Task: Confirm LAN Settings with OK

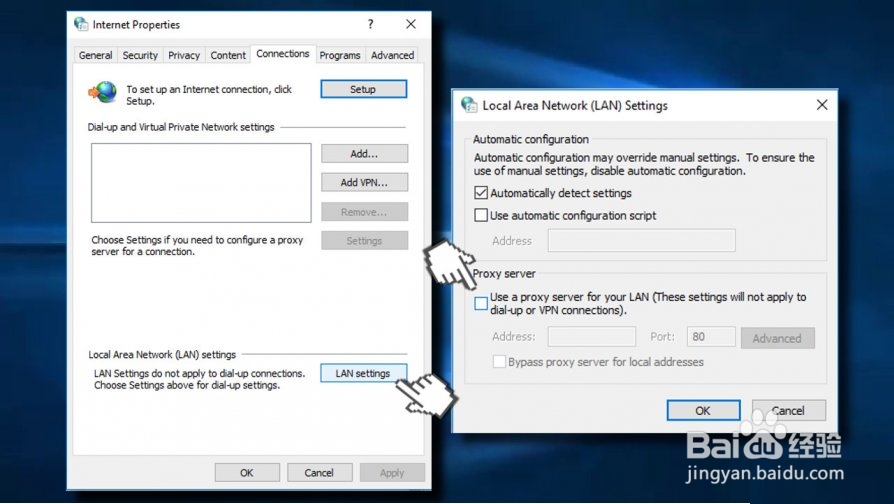Action: pyautogui.click(x=704, y=410)
